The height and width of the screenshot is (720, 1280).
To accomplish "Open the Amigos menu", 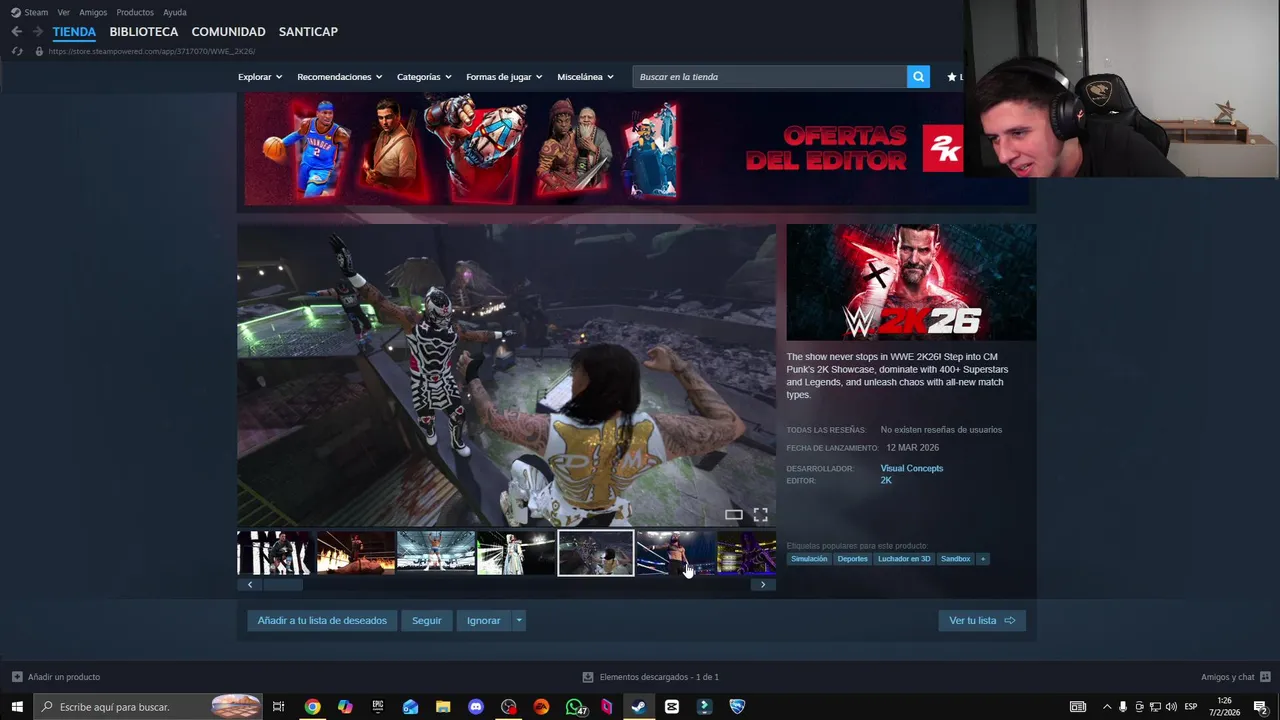I will click(x=93, y=12).
